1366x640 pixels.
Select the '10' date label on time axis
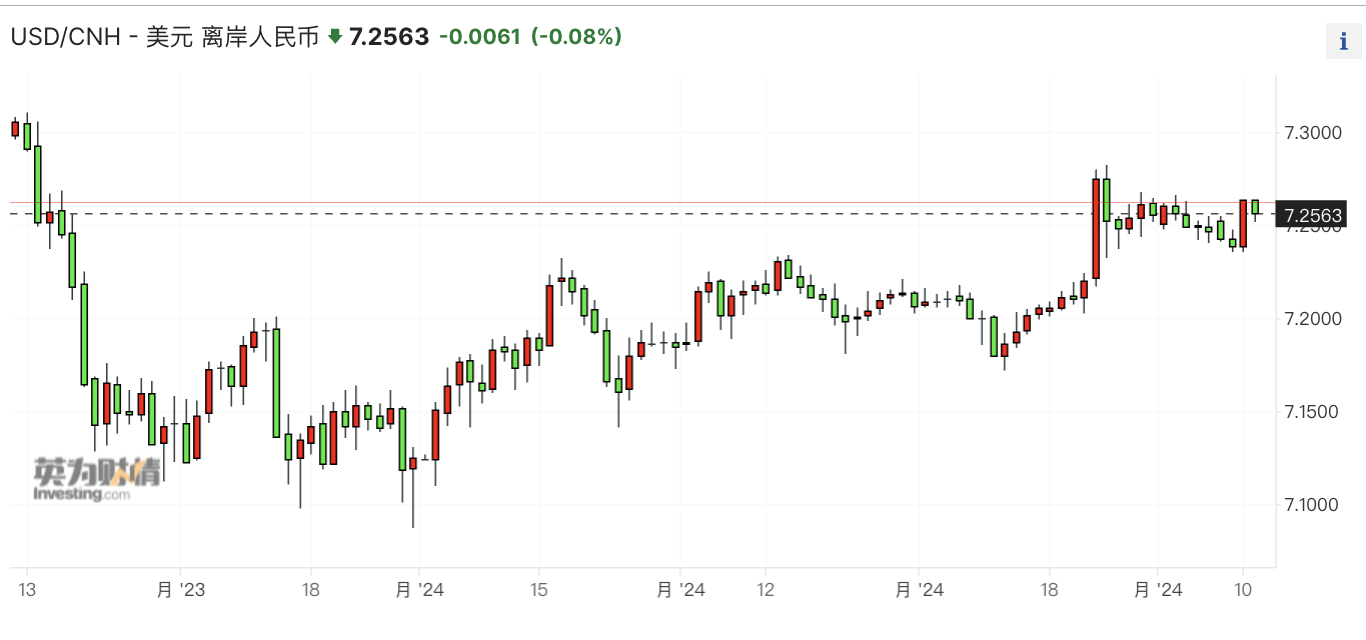[x=1242, y=590]
